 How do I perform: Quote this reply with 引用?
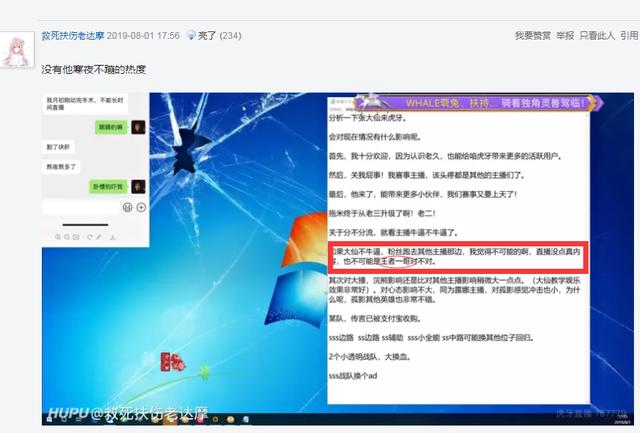(x=629, y=36)
